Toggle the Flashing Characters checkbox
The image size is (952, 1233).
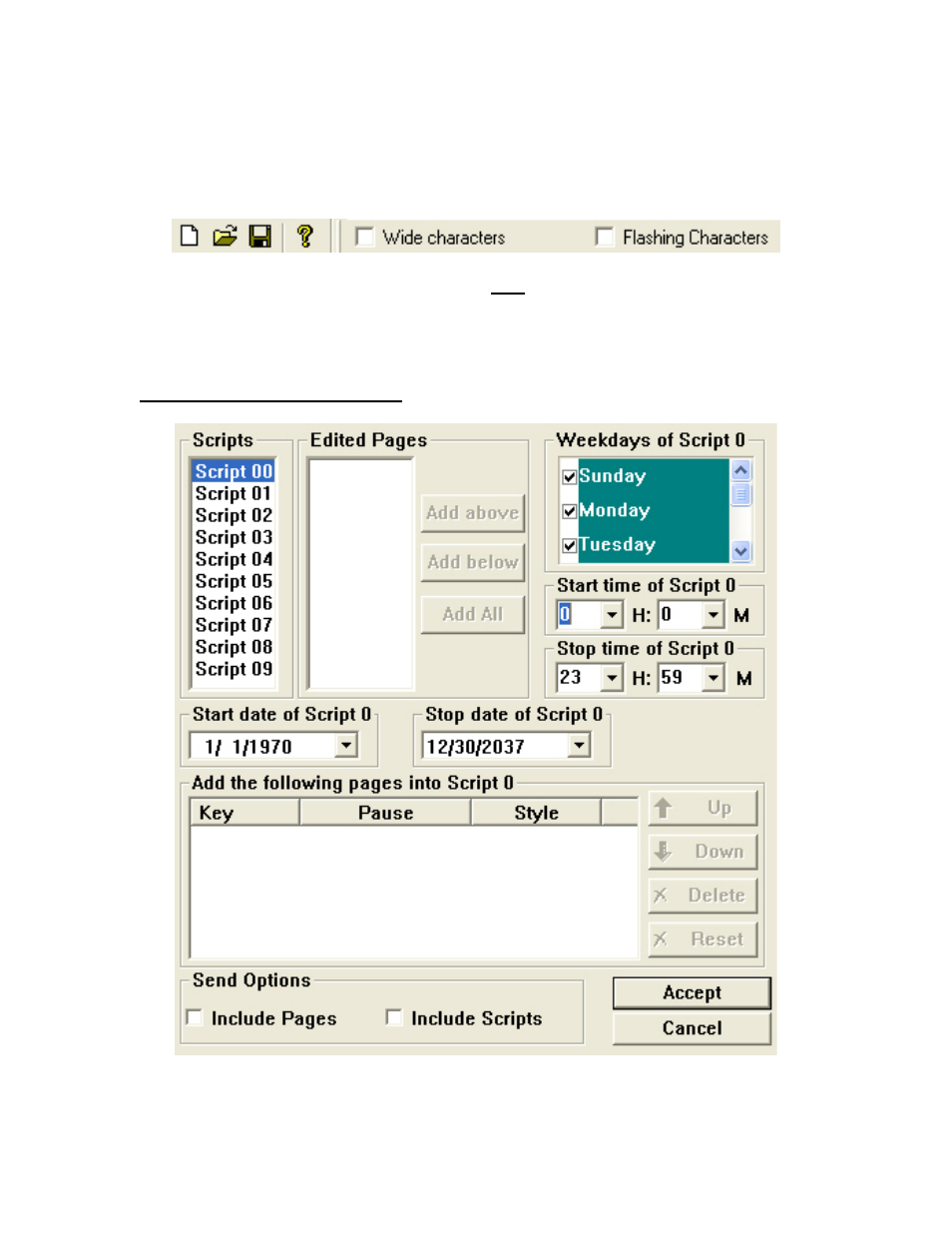pyautogui.click(x=604, y=237)
